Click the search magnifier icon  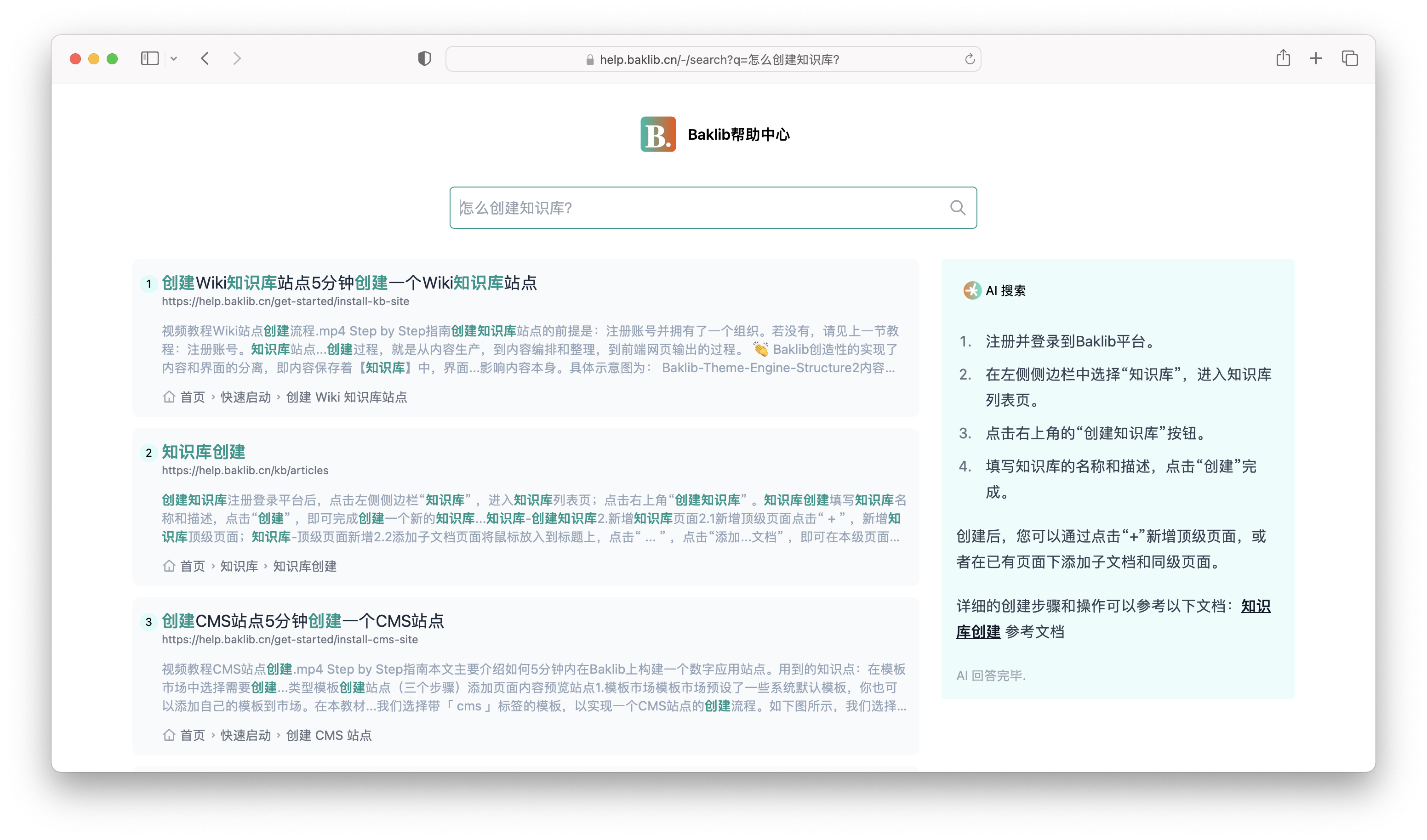point(958,208)
